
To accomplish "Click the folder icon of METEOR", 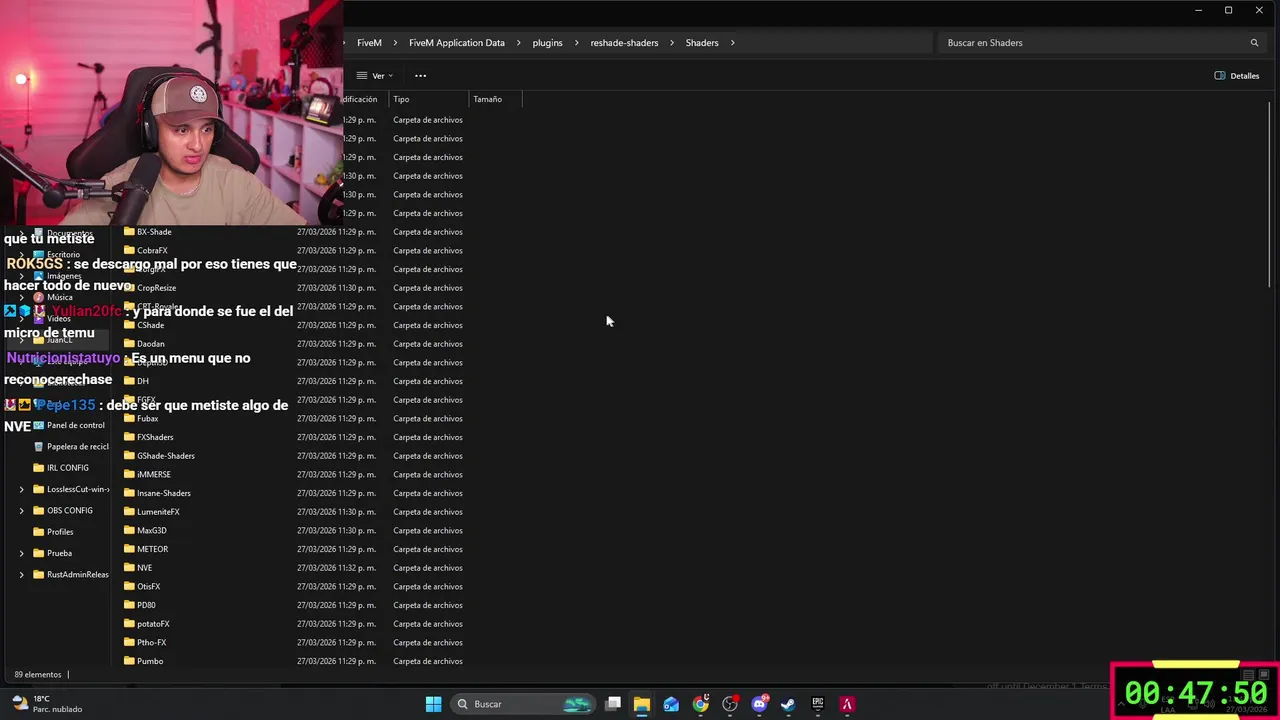I will [129, 549].
